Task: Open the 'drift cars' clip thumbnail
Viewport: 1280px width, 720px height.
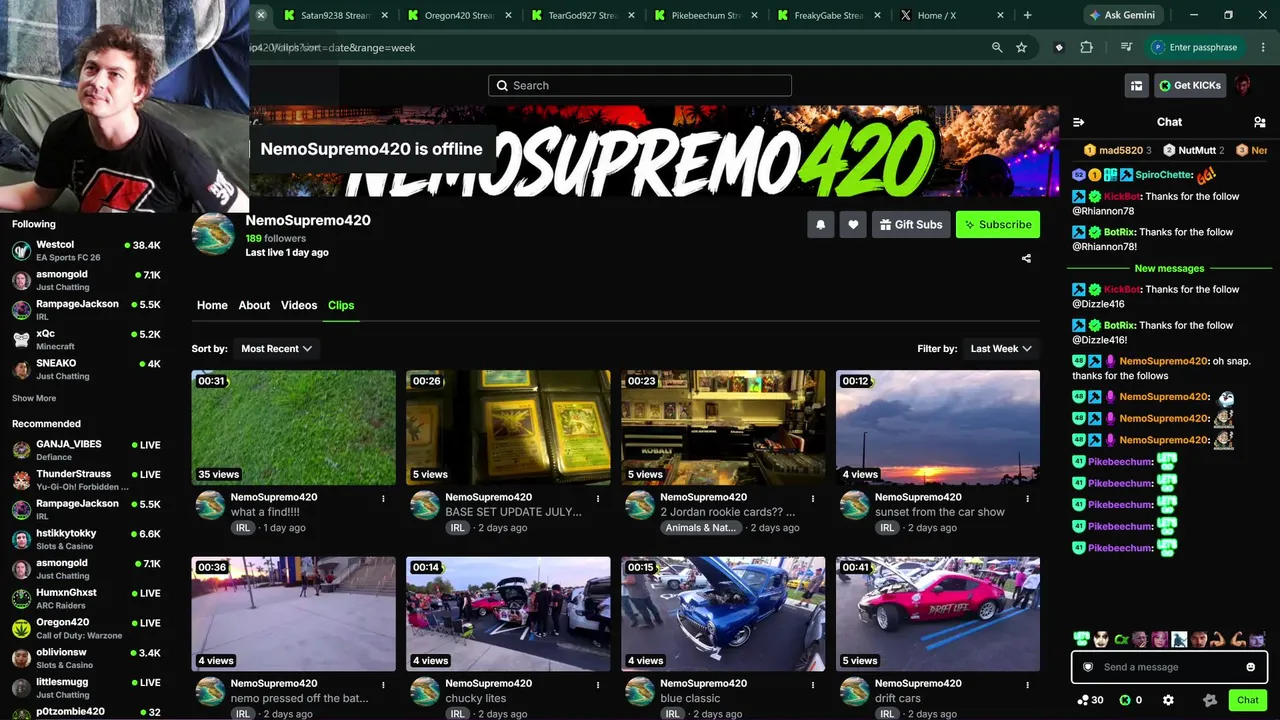Action: pos(938,614)
